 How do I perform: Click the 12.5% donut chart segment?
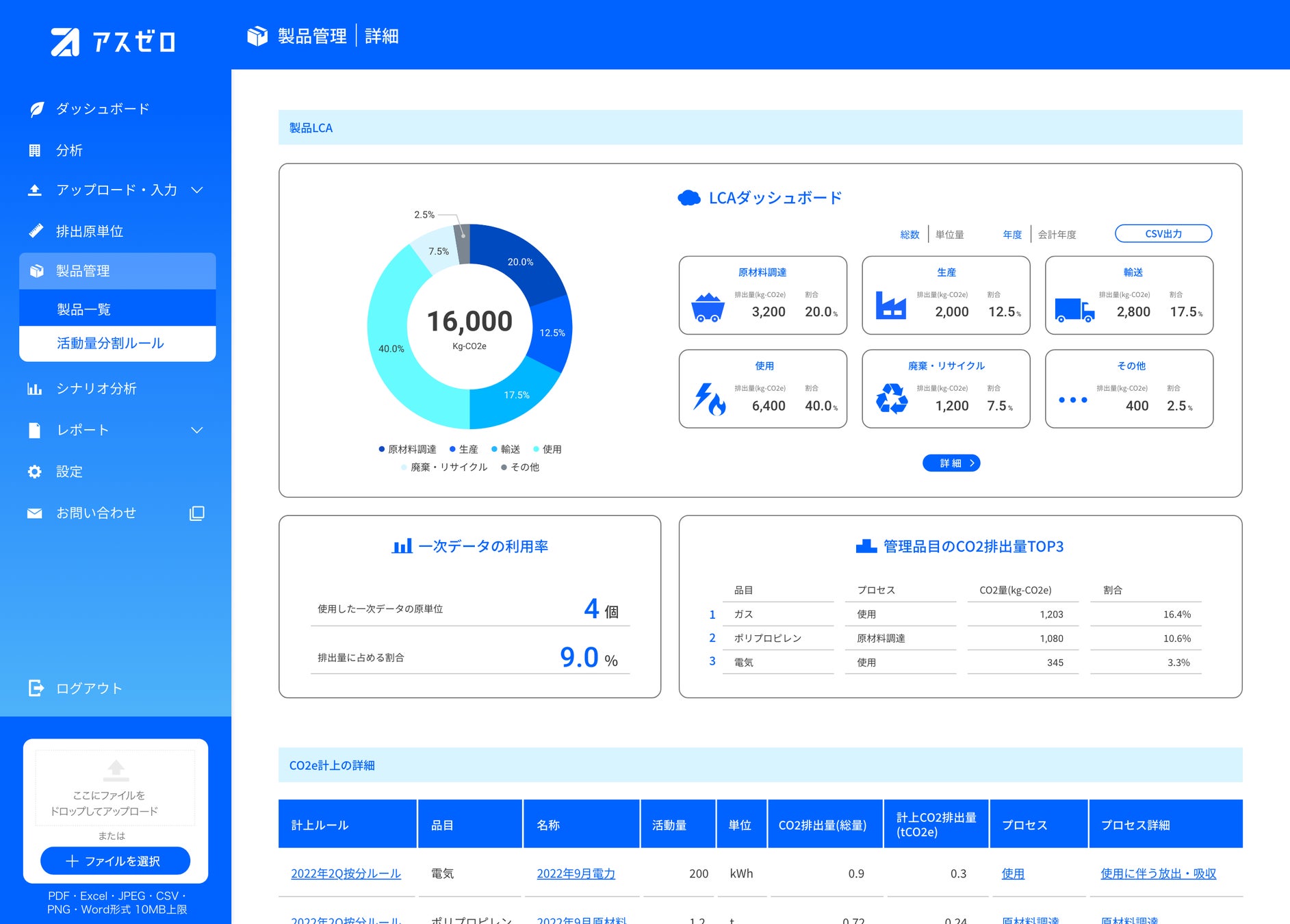[x=552, y=333]
